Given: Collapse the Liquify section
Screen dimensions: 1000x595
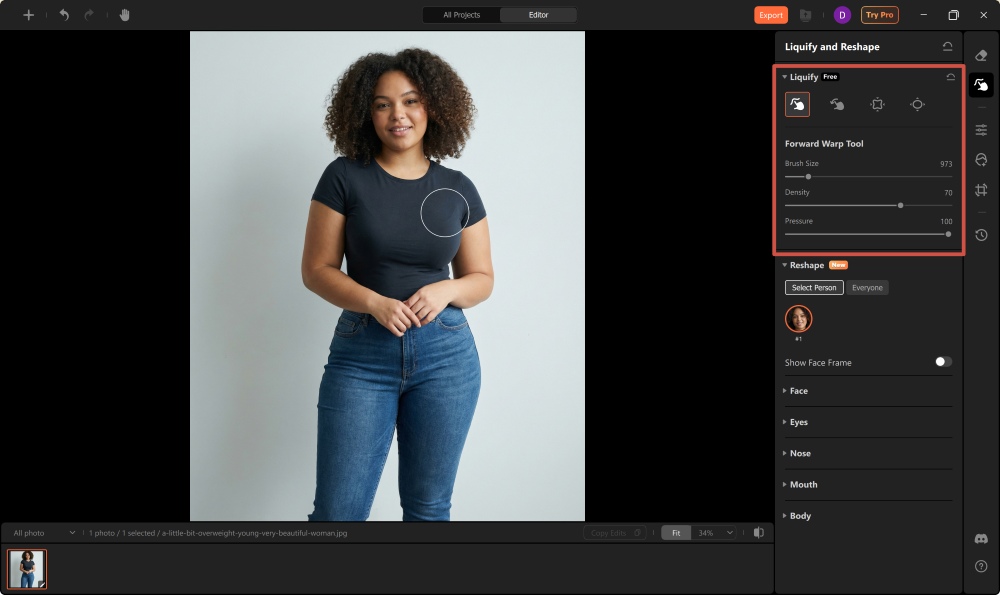Looking at the screenshot, I should pyautogui.click(x=786, y=76).
